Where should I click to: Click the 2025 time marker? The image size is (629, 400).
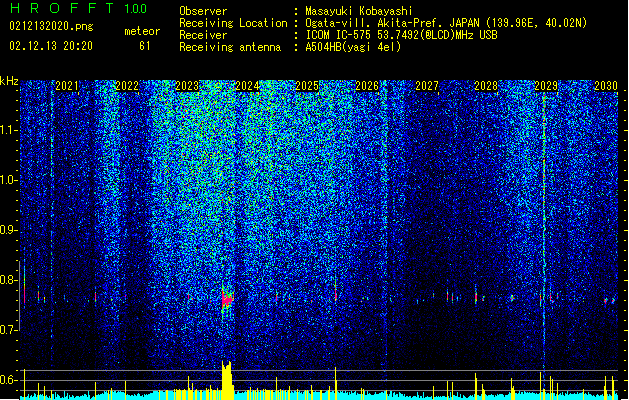307,86
